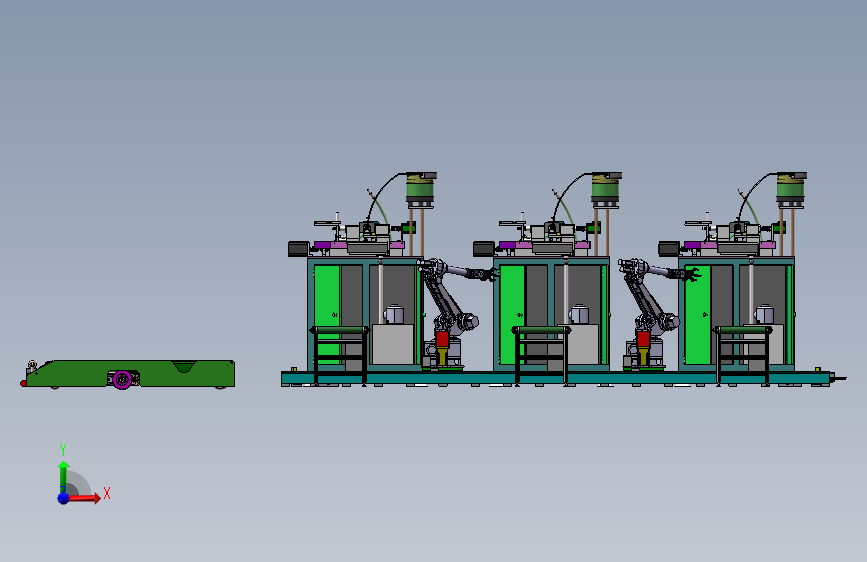Viewport: 867px width, 562px height.
Task: Select the green reel atop the third station
Action: [x=791, y=190]
